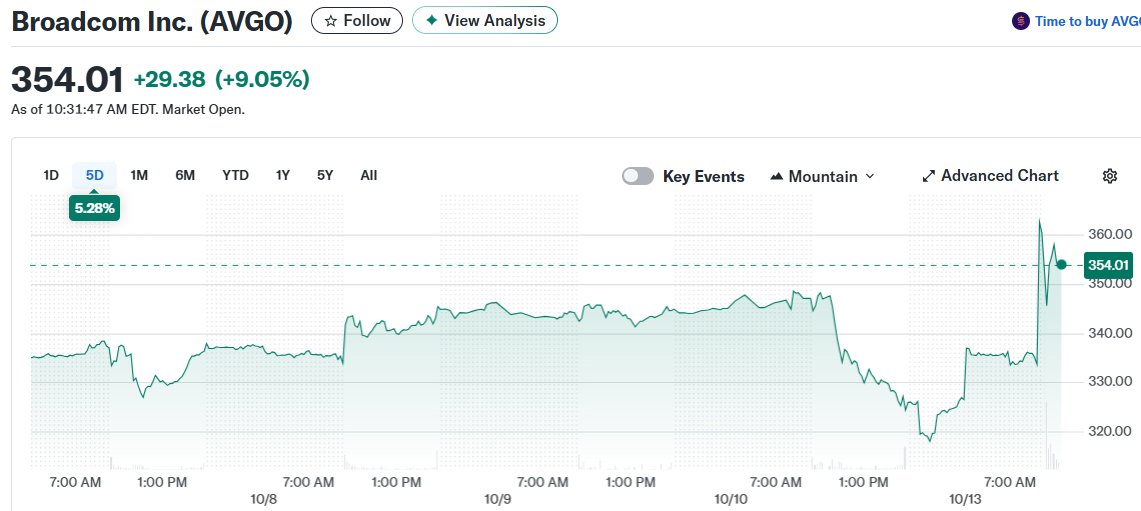The height and width of the screenshot is (511, 1141).
Task: Click the purple Time to buy icon
Action: pos(1020,21)
